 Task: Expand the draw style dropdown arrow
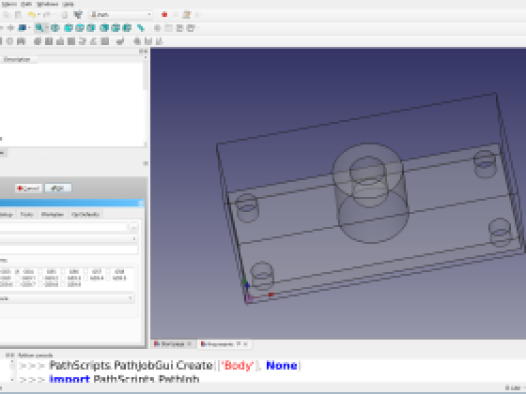click(x=29, y=28)
